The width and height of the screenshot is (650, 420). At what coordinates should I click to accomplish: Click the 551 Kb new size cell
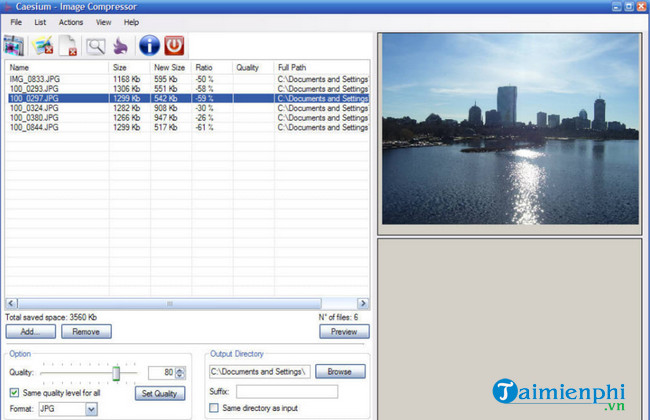[x=165, y=89]
